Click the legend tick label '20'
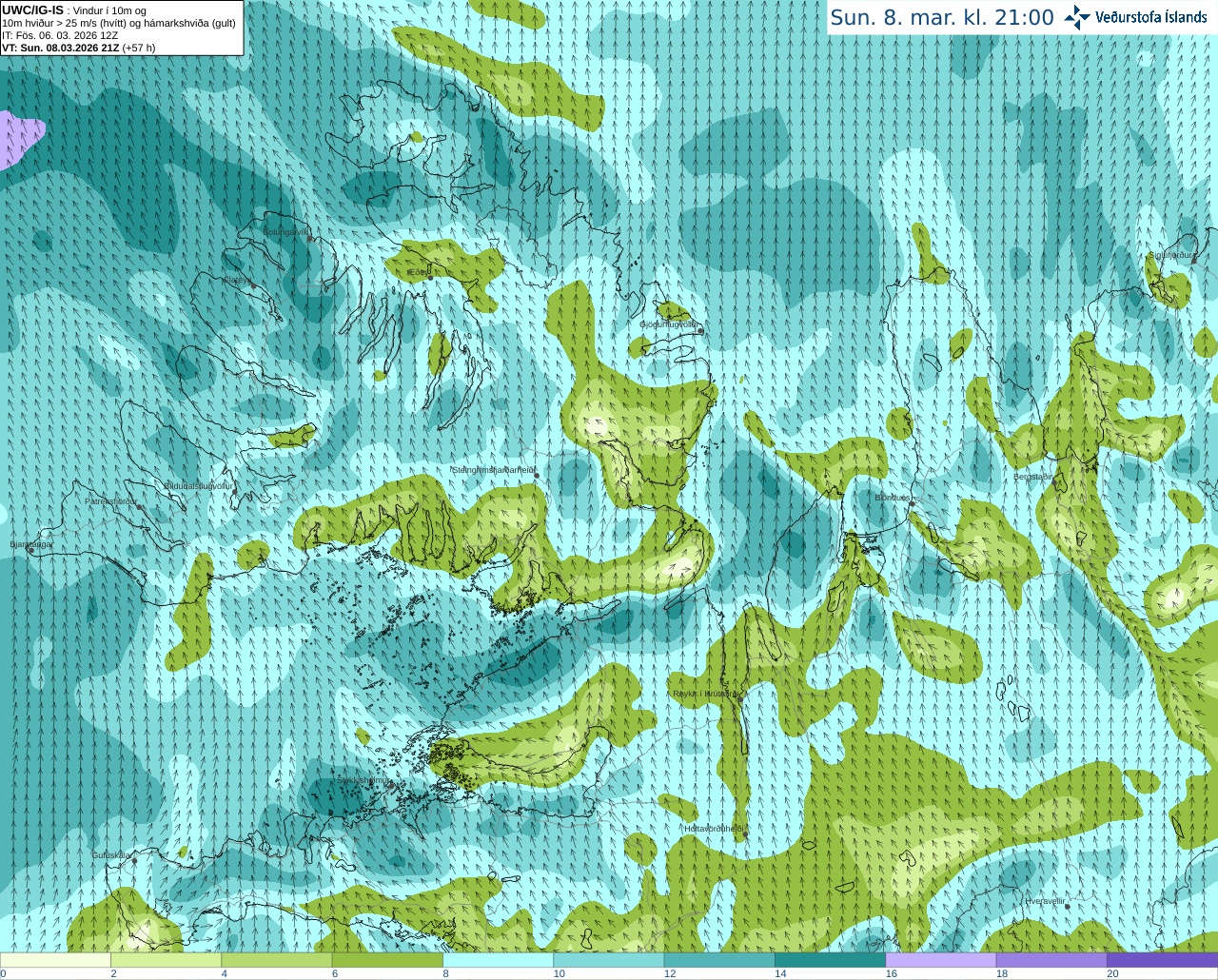Viewport: 1218px width, 980px height. pyautogui.click(x=1112, y=973)
